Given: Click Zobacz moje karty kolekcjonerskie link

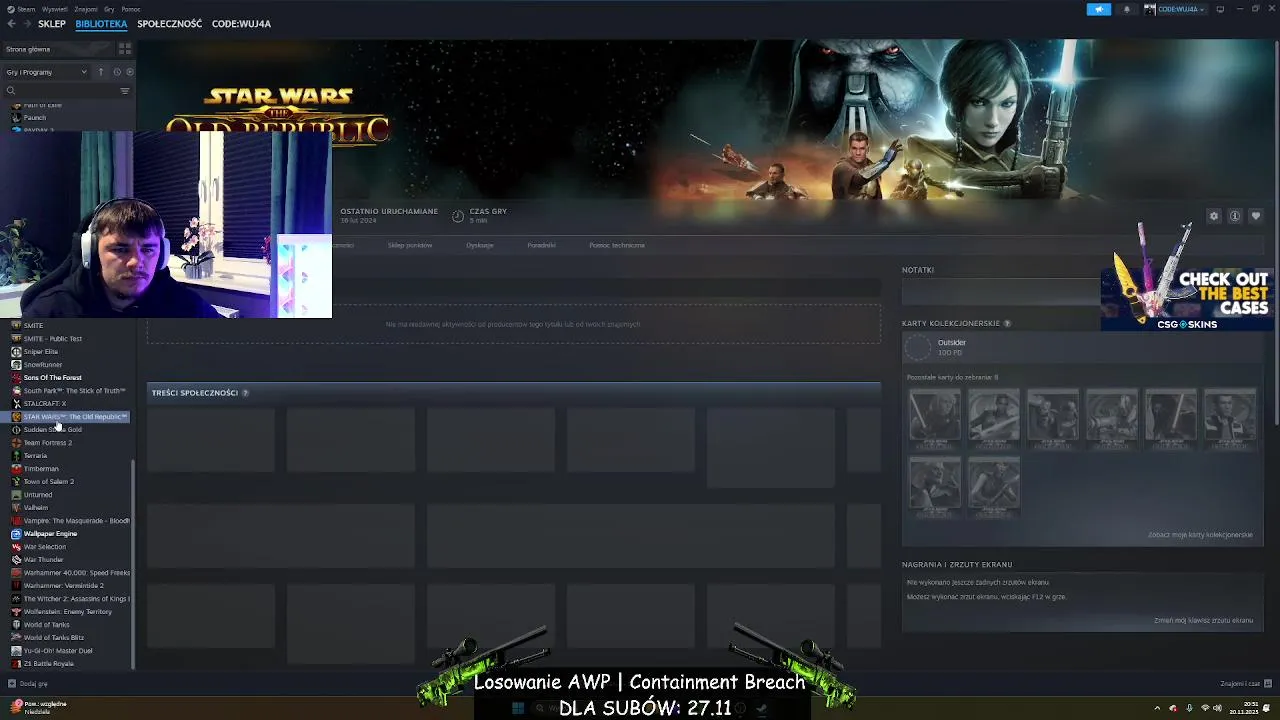Looking at the screenshot, I should click(1200, 535).
